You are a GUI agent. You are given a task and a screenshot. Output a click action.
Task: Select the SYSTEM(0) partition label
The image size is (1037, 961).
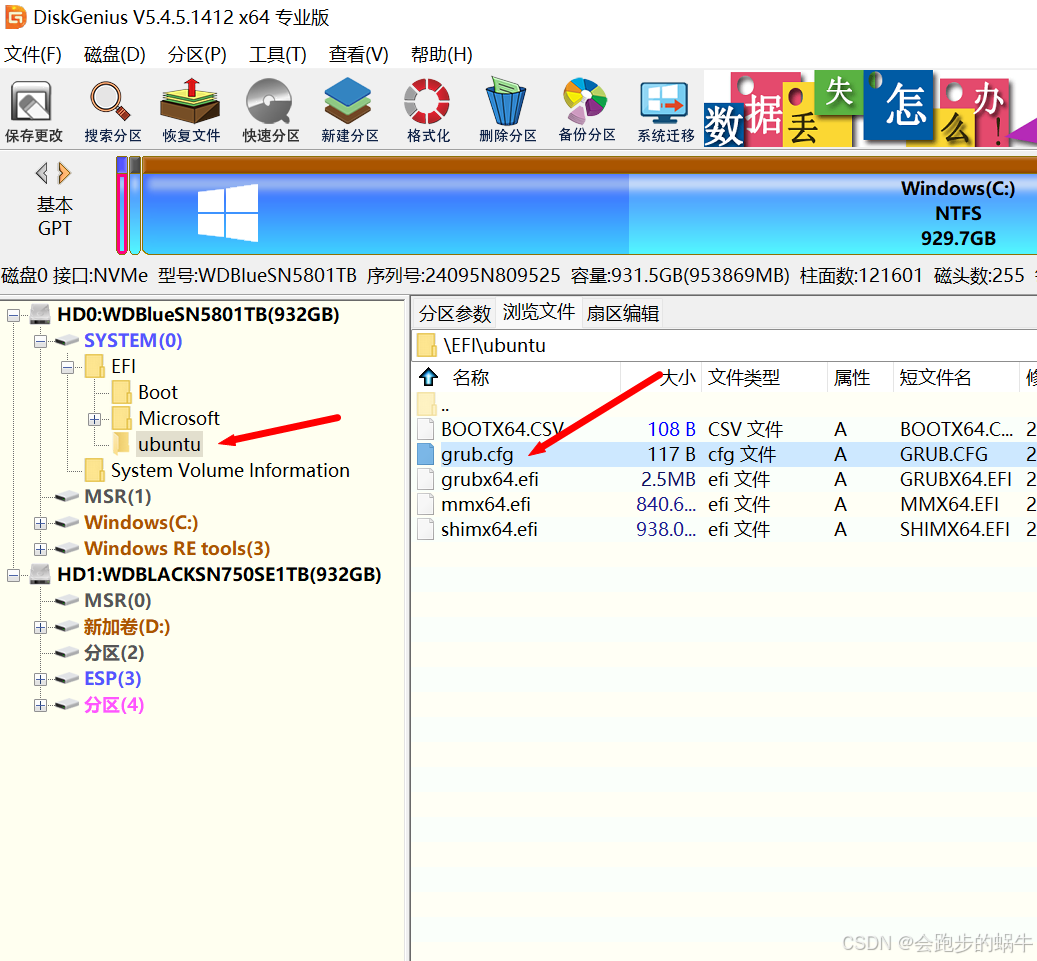point(133,340)
